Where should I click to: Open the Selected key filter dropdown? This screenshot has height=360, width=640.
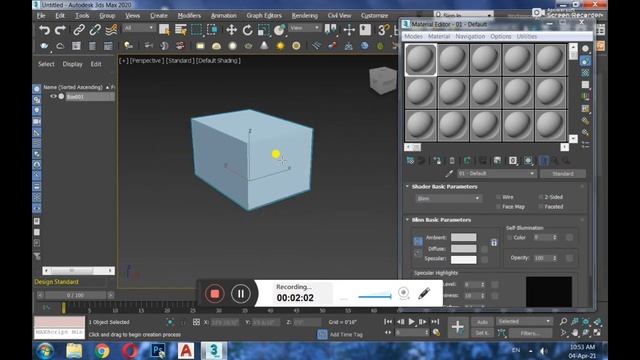(x=524, y=322)
